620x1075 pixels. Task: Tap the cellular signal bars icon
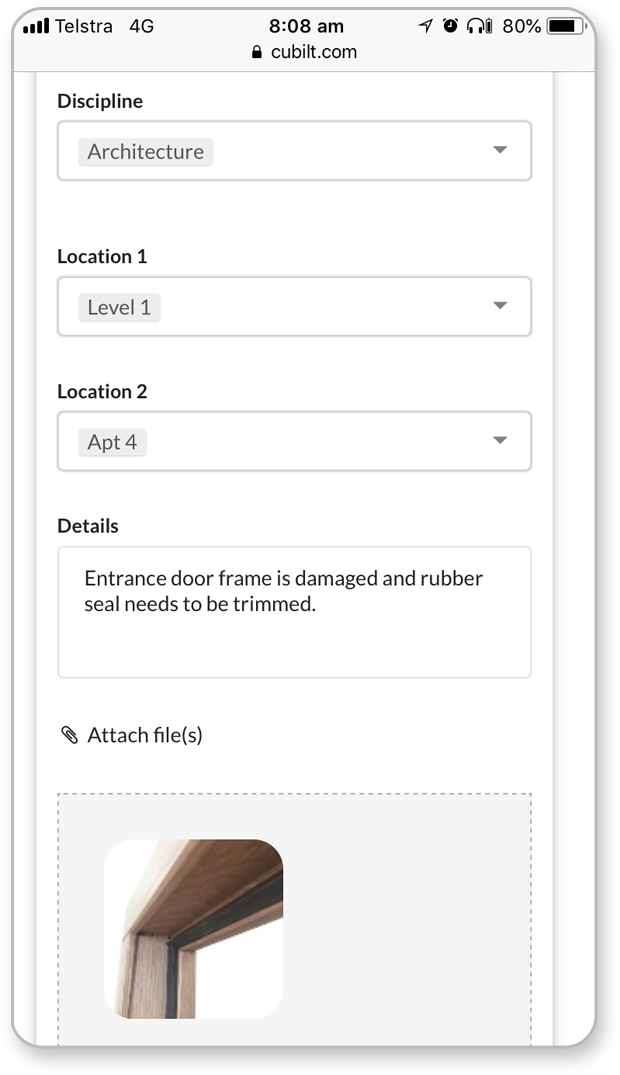36,26
